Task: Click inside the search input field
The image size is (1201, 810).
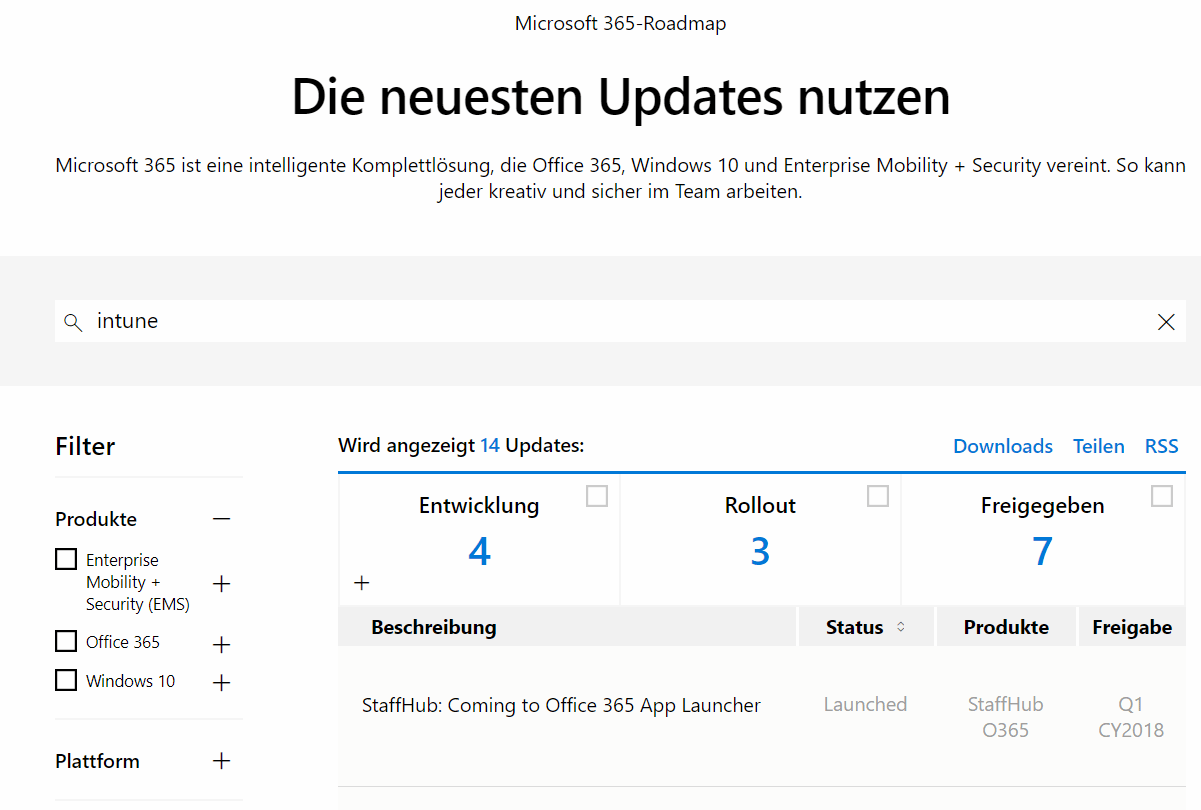Action: point(400,321)
